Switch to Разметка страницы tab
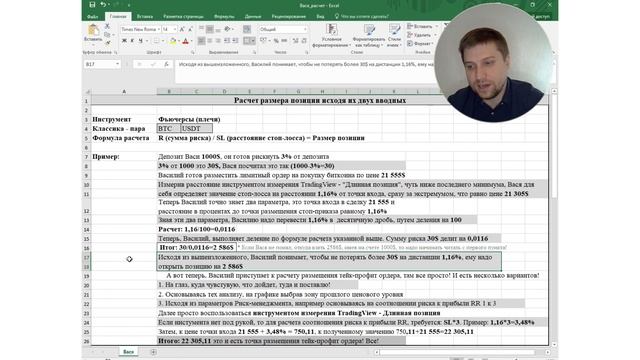640x360 pixels. (x=183, y=16)
